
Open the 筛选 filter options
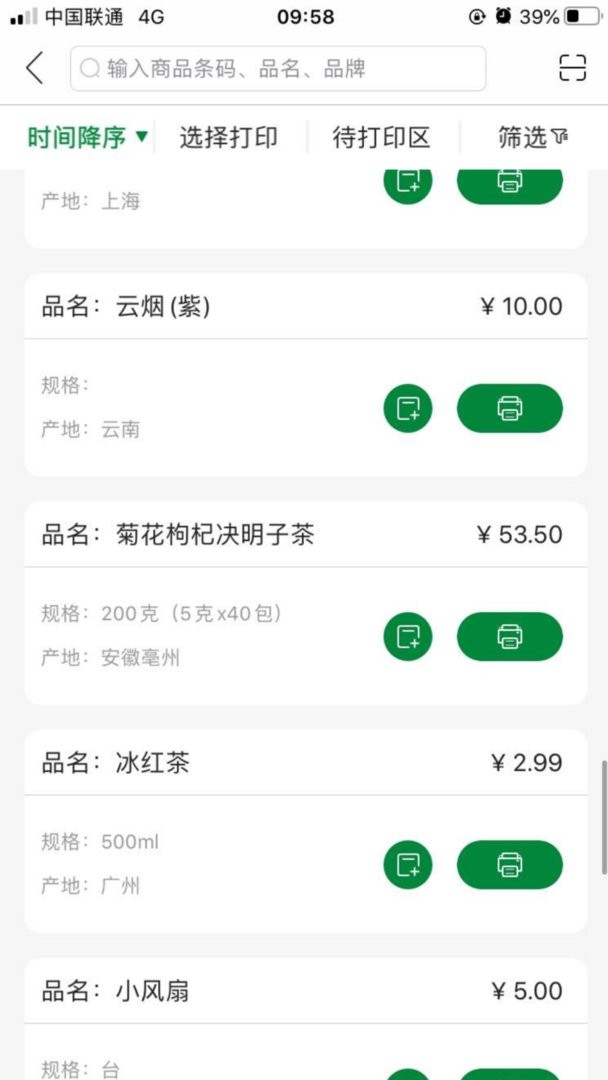click(x=525, y=138)
